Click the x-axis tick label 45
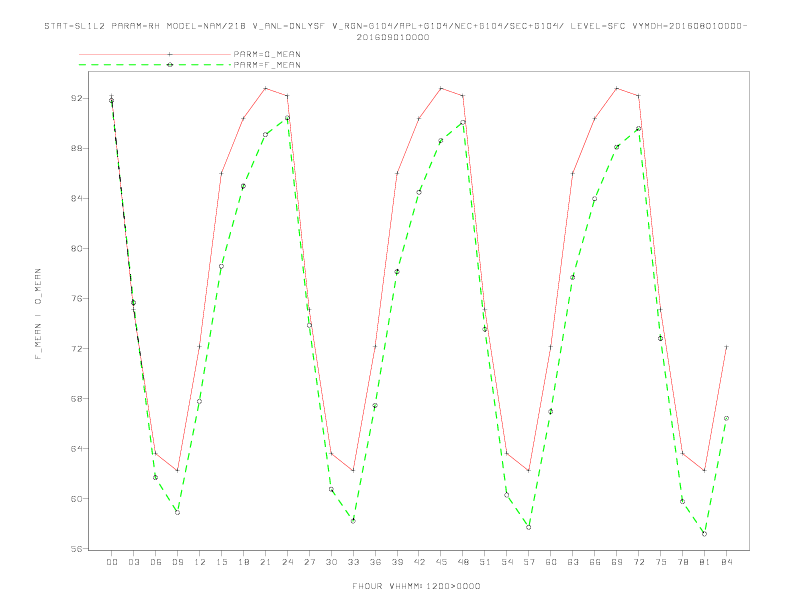This screenshot has height=612, width=792. pyautogui.click(x=441, y=562)
